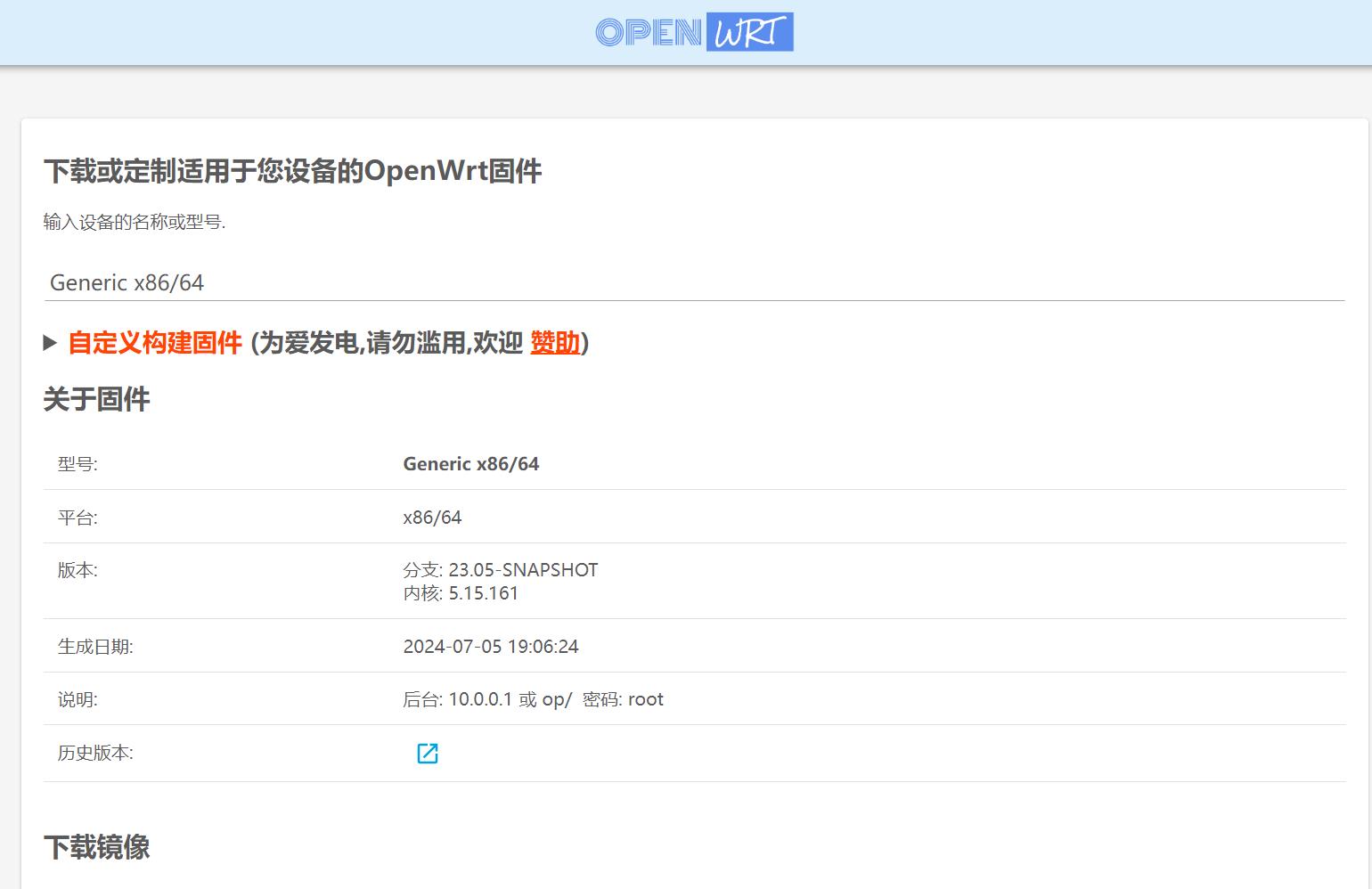The width and height of the screenshot is (1372, 889).
Task: Click the 版本: row label
Action: 78,570
